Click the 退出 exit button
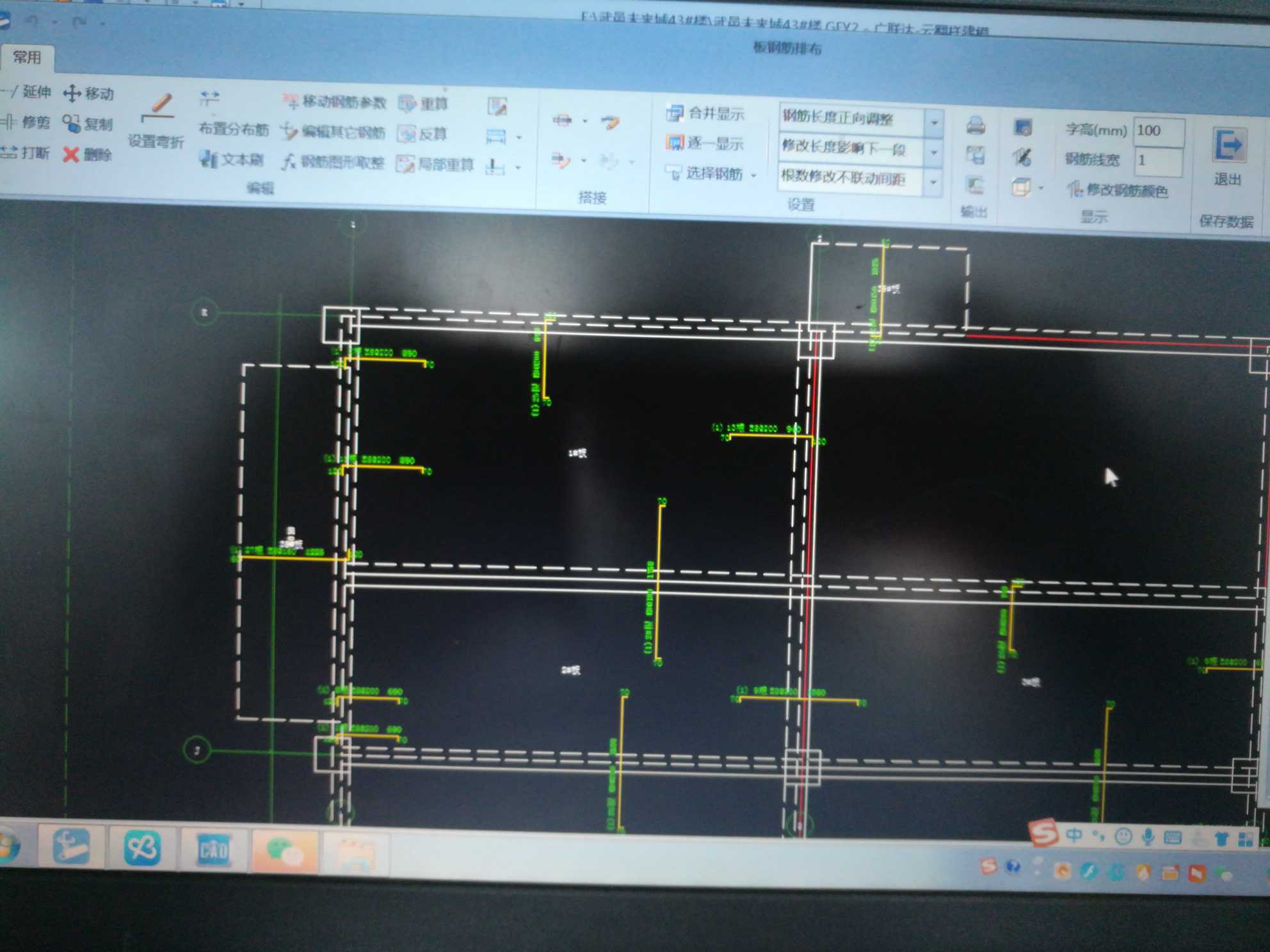The height and width of the screenshot is (952, 1270). (x=1228, y=157)
